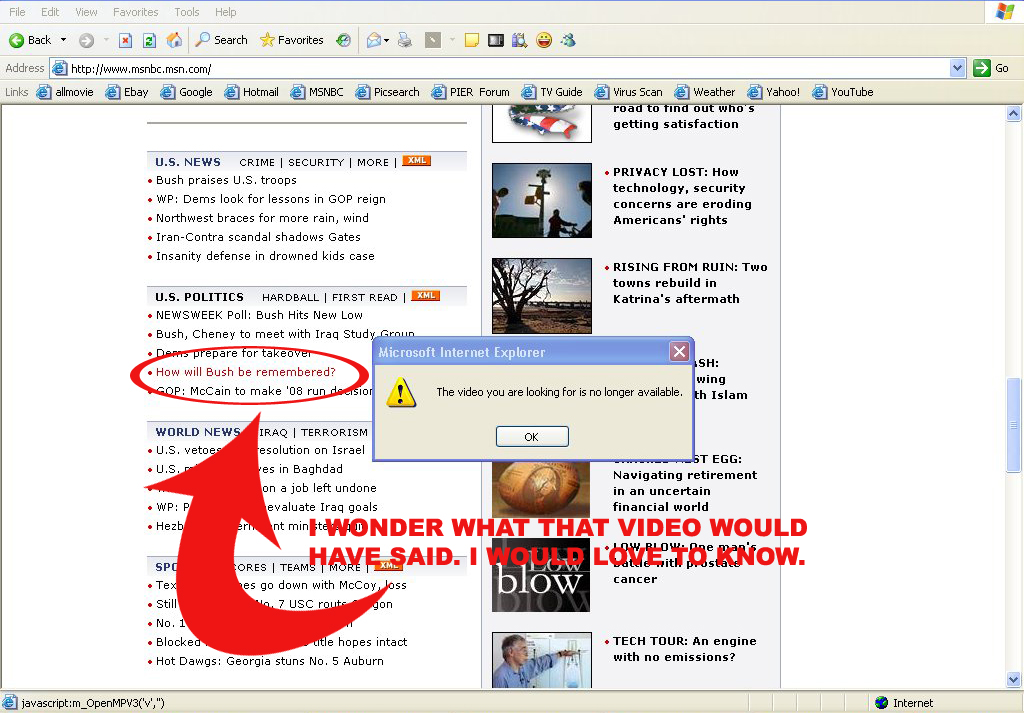Open the Picsearch link in Links bar
The width and height of the screenshot is (1024, 713).
388,92
